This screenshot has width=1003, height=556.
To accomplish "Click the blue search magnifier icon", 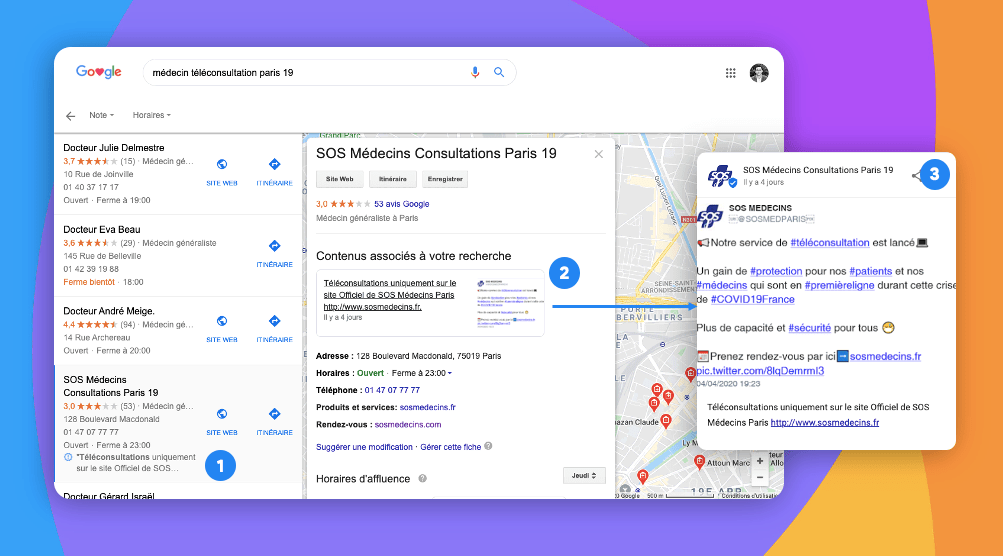I will click(499, 72).
